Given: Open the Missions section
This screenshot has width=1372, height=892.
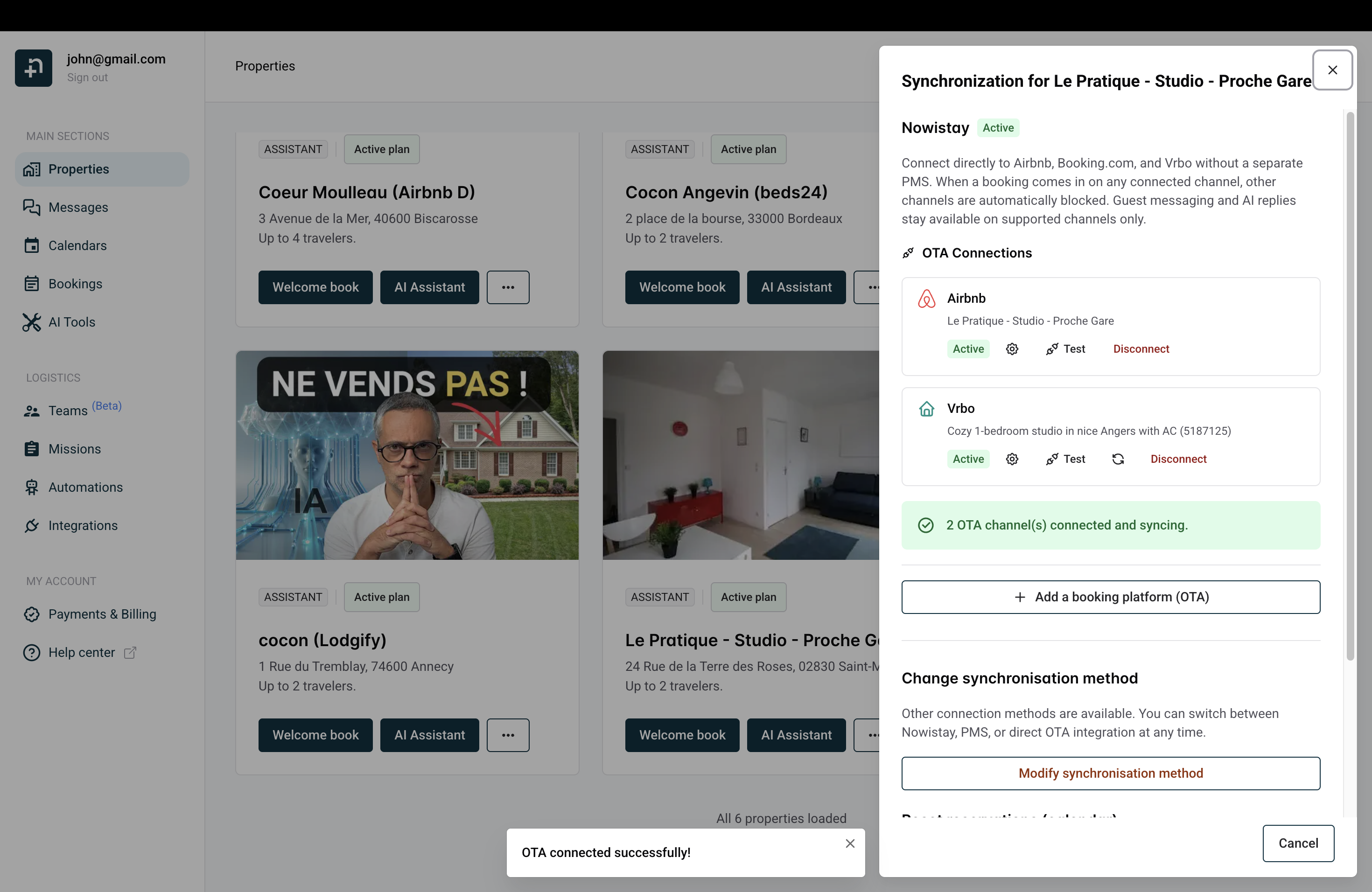Looking at the screenshot, I should (74, 449).
